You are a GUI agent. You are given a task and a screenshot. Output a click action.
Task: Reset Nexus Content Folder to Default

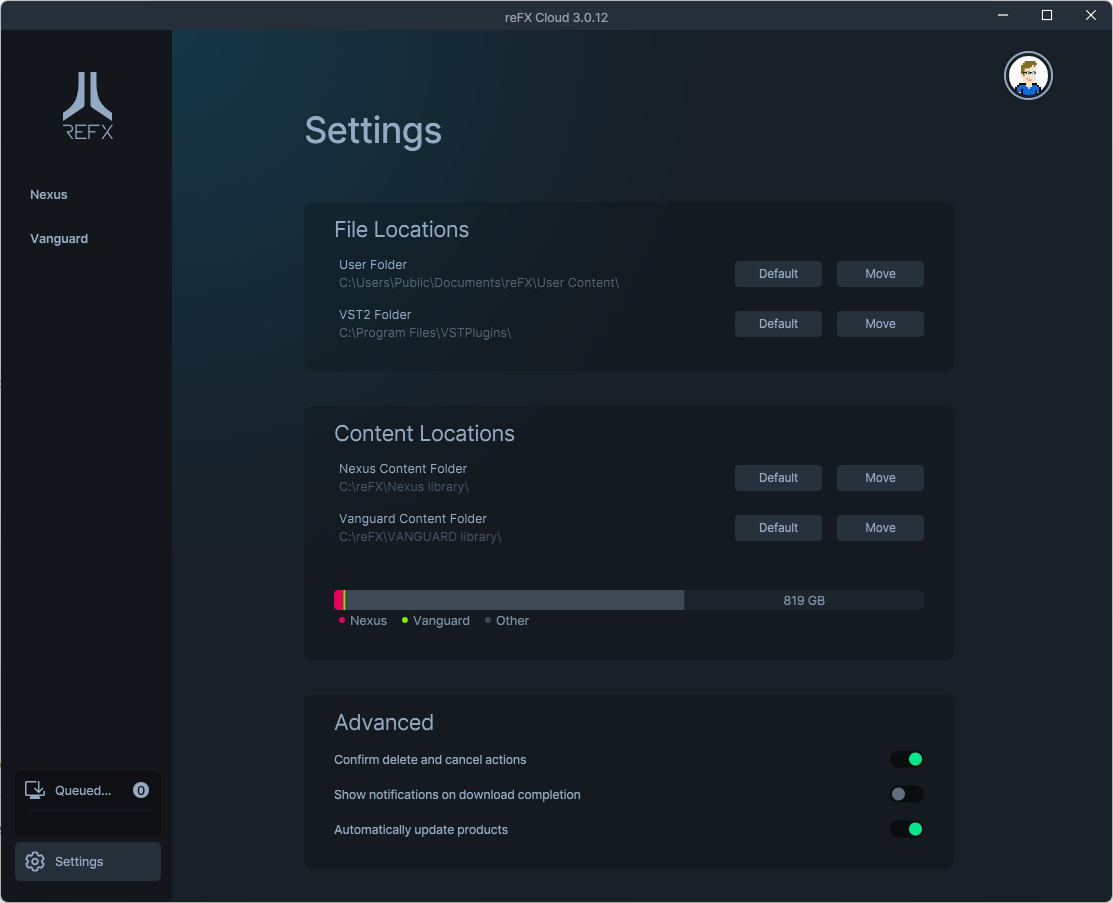tap(778, 478)
